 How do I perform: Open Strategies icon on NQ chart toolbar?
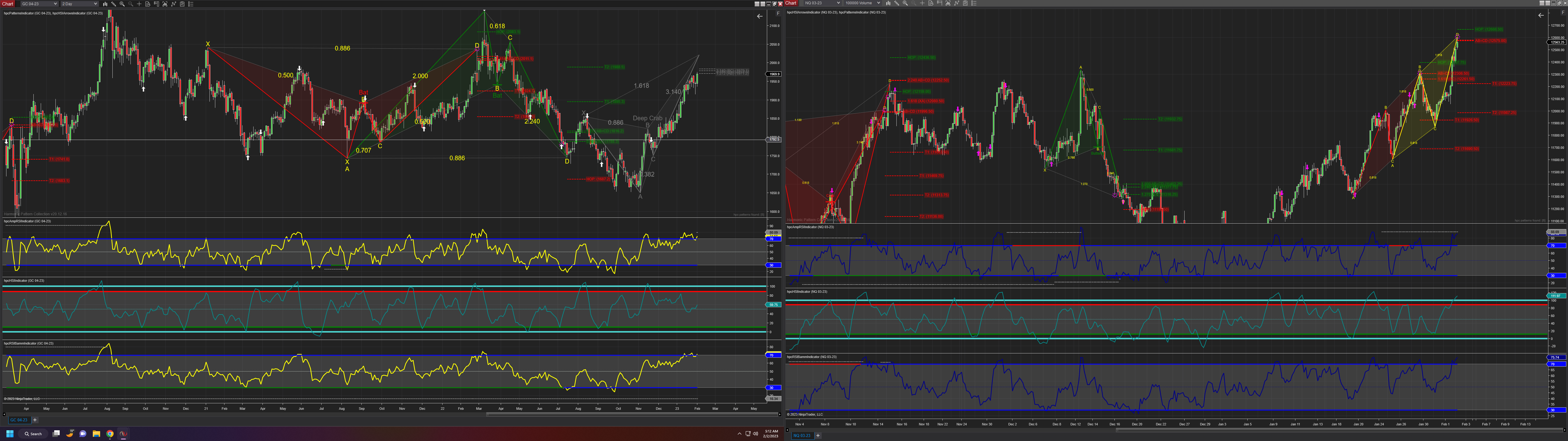(965, 3)
